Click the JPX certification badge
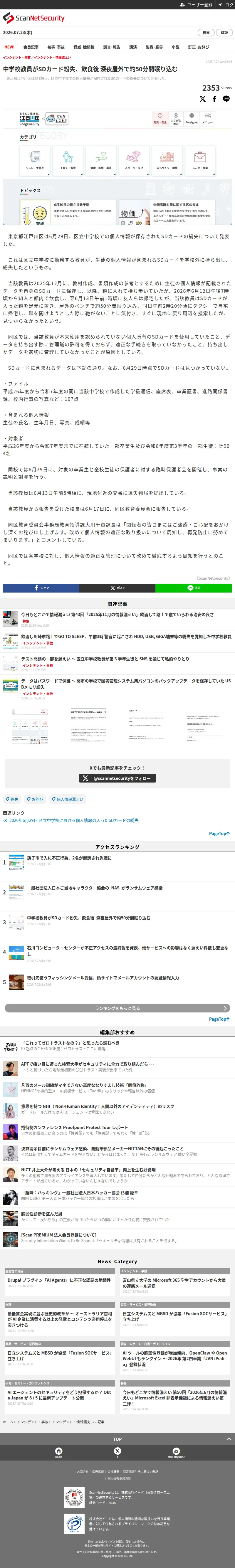This screenshot has width=235, height=1568. pos(74,1498)
